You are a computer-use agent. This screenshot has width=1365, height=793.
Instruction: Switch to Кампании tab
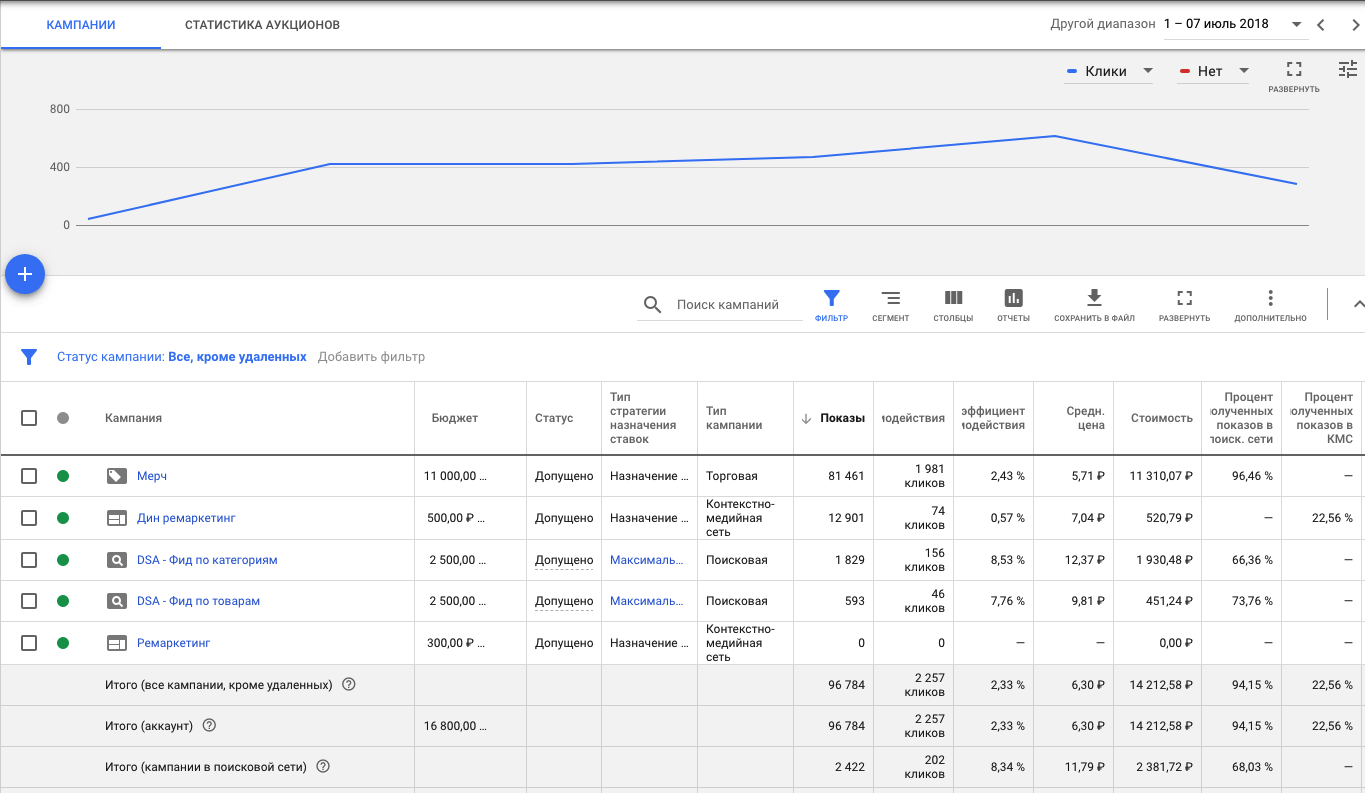tap(81, 24)
